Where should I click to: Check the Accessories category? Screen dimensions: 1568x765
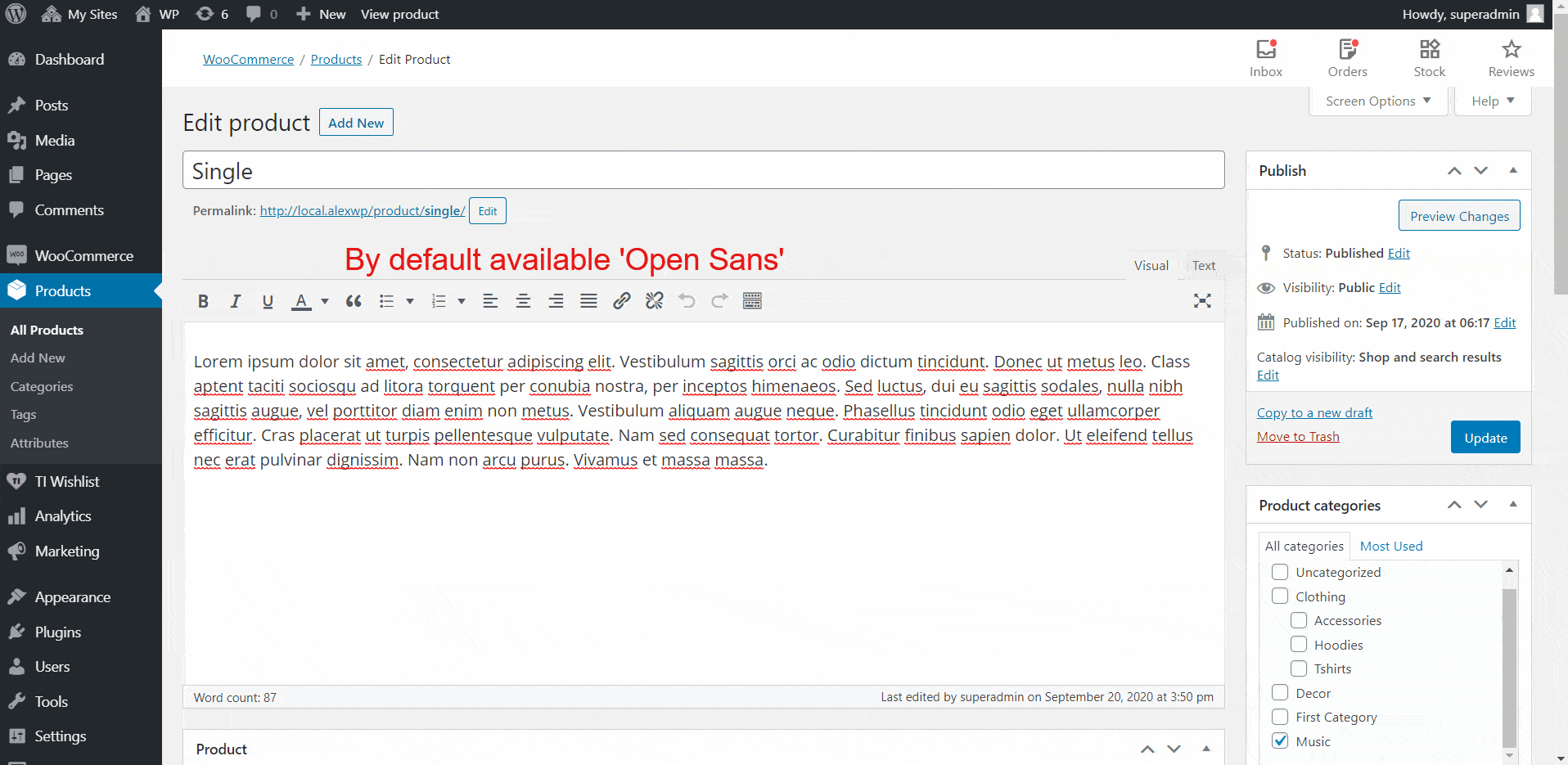[1299, 620]
